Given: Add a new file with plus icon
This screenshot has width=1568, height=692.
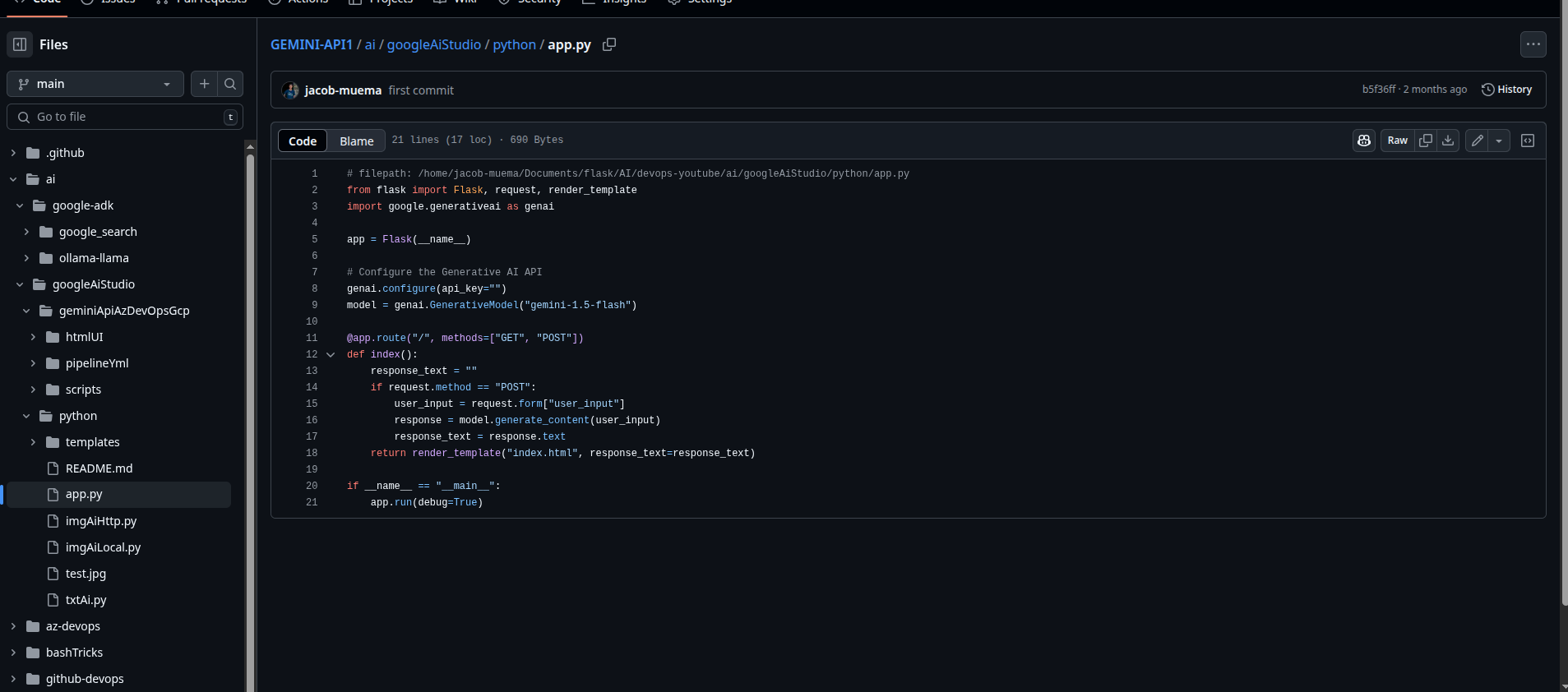Looking at the screenshot, I should 205,84.
